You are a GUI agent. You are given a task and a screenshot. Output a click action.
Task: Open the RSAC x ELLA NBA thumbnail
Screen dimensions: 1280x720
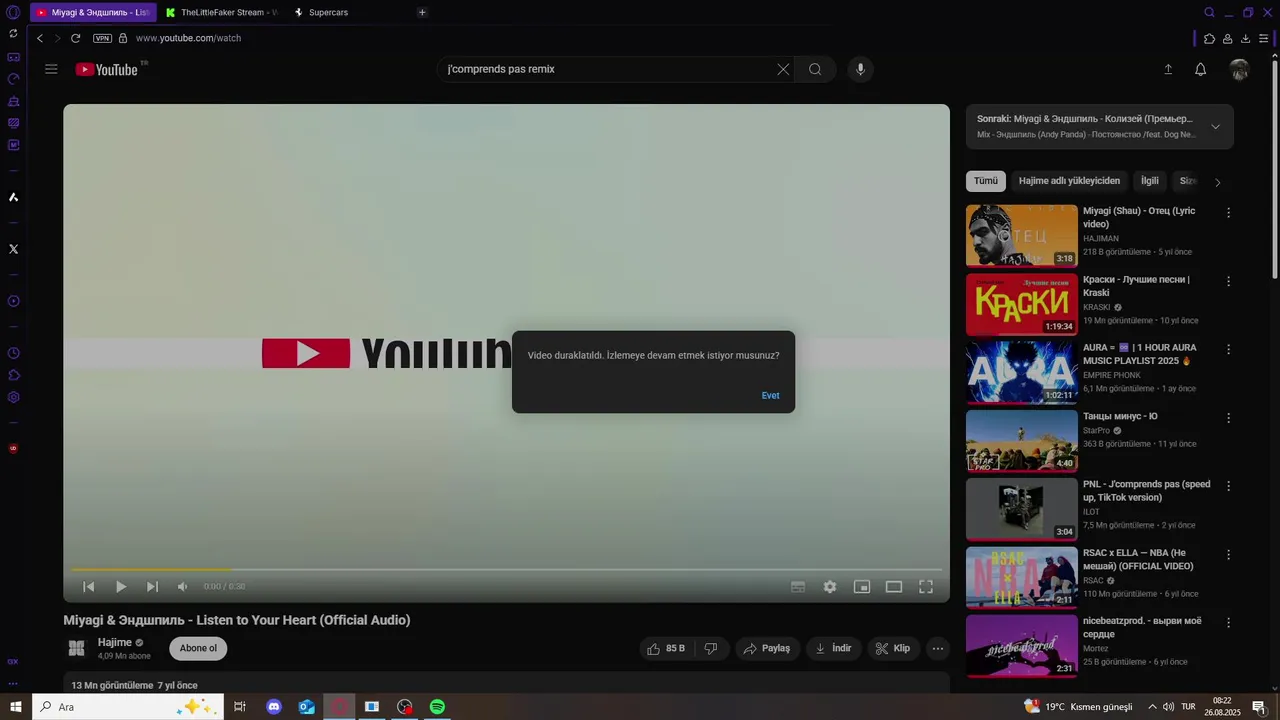[x=1022, y=578]
